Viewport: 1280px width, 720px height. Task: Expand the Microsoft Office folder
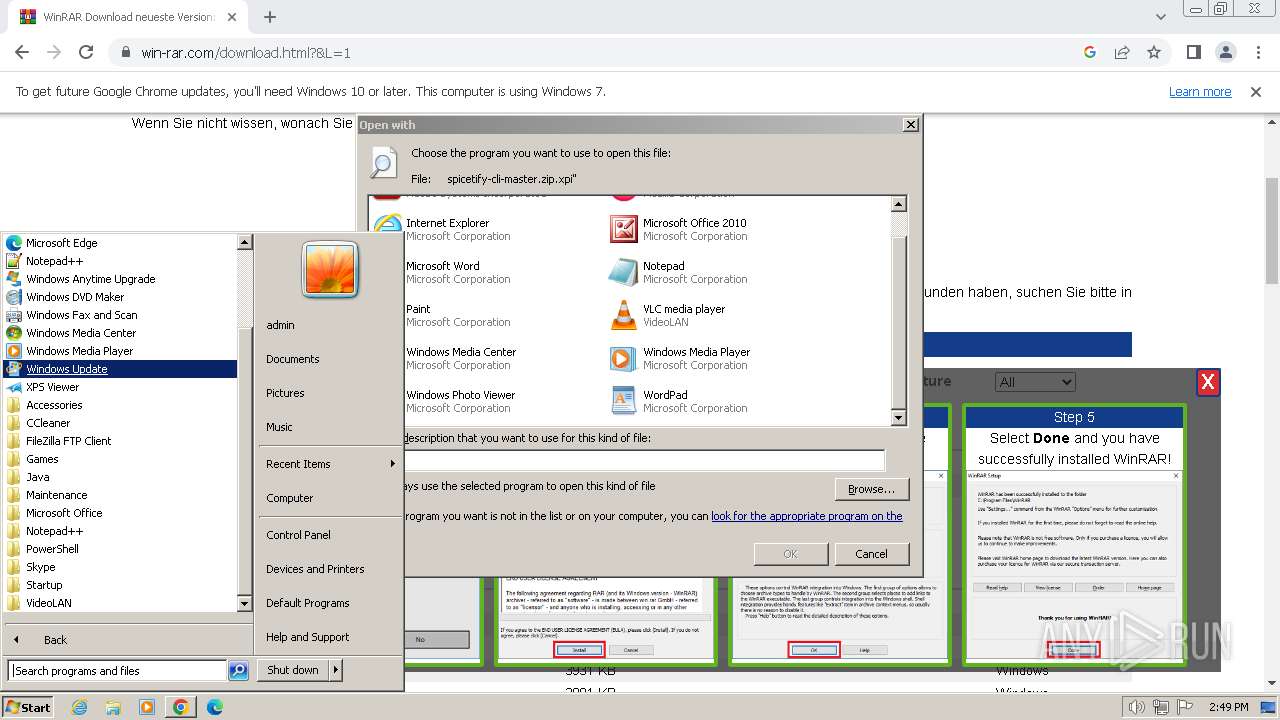click(64, 513)
